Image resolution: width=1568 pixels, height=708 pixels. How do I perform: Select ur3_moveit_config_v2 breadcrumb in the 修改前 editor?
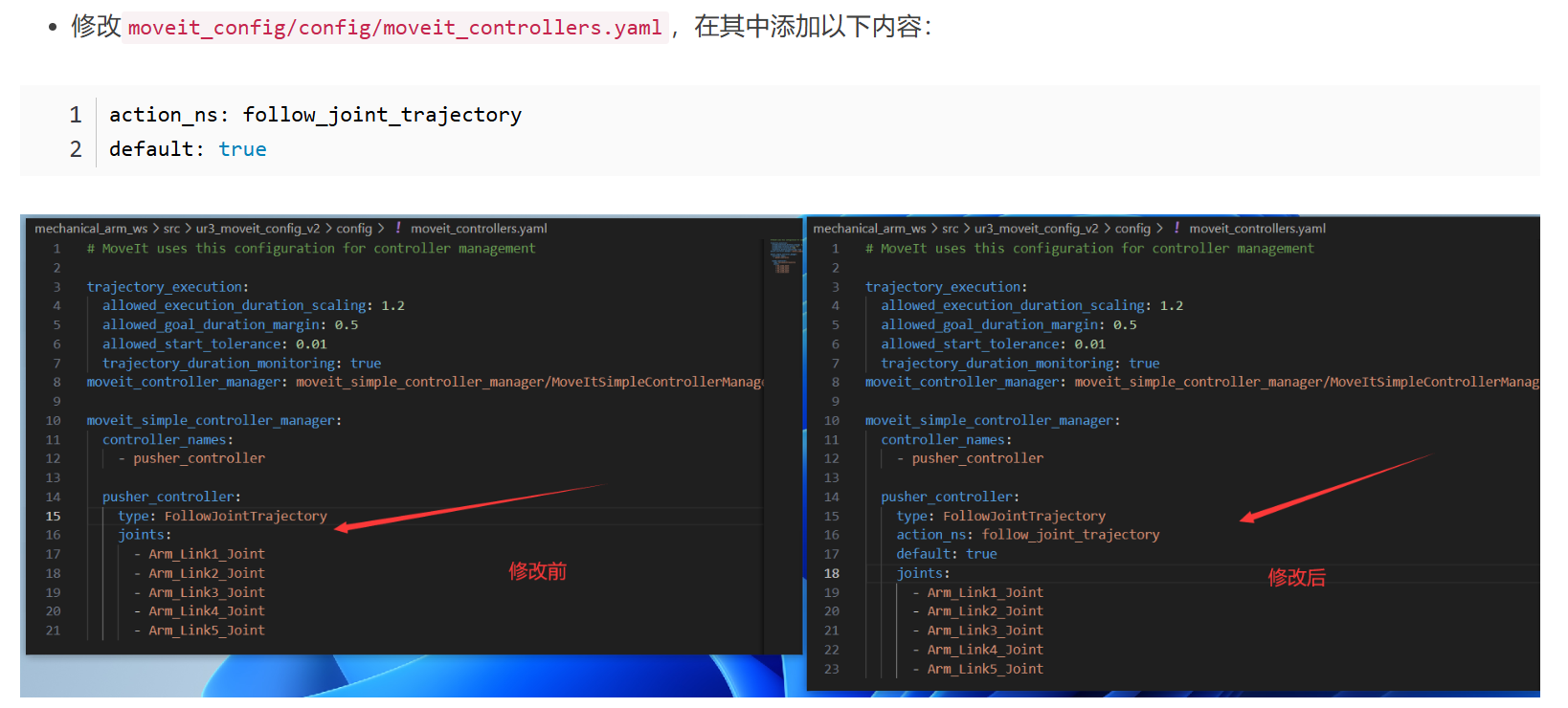[x=258, y=229]
